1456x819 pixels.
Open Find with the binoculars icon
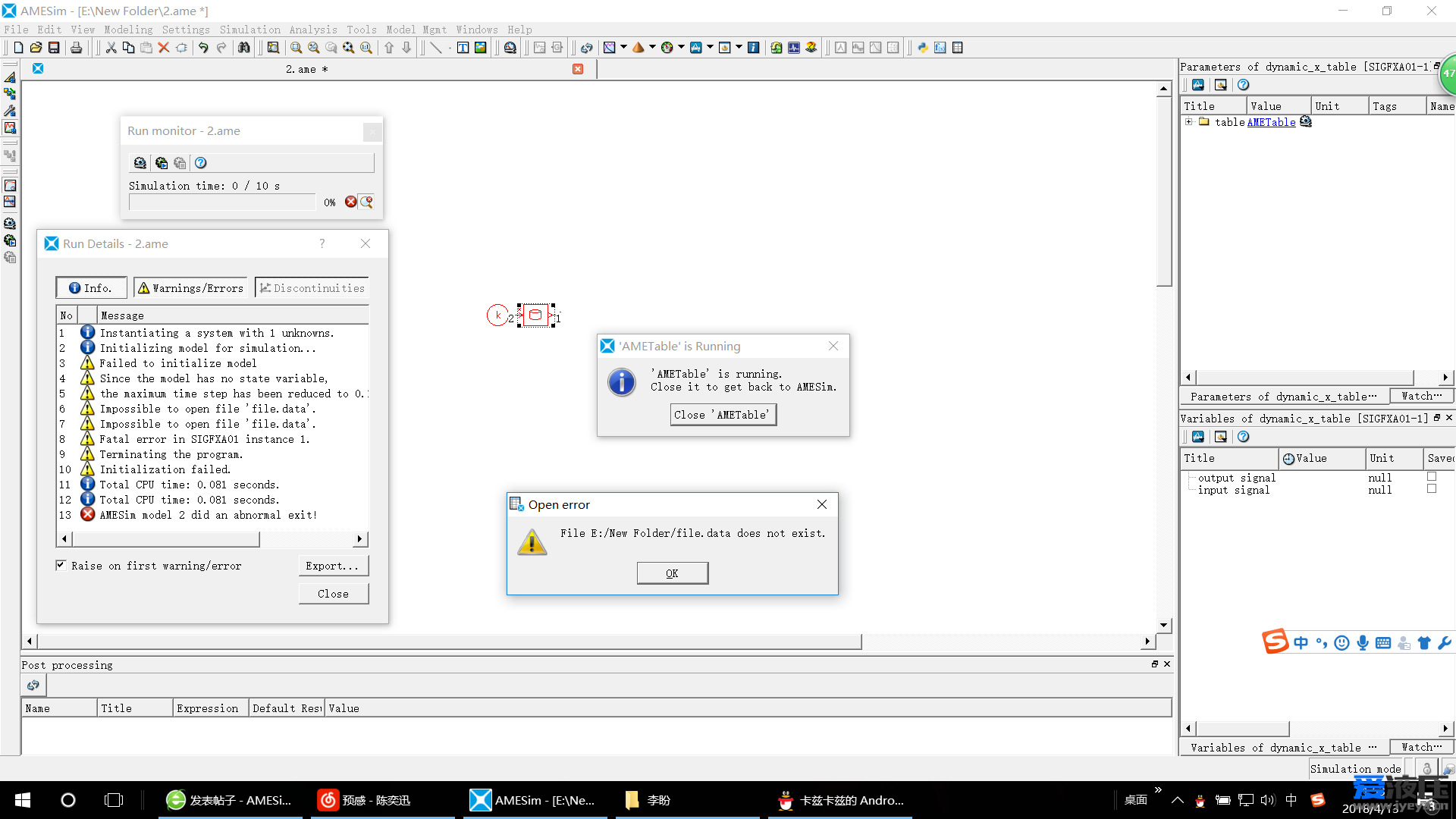(x=243, y=47)
